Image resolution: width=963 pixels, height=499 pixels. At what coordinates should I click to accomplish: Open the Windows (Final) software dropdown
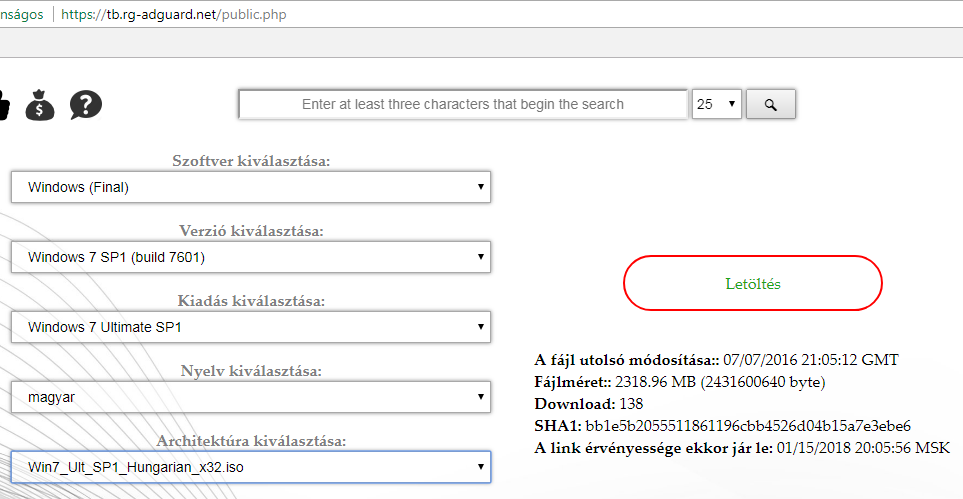(251, 187)
